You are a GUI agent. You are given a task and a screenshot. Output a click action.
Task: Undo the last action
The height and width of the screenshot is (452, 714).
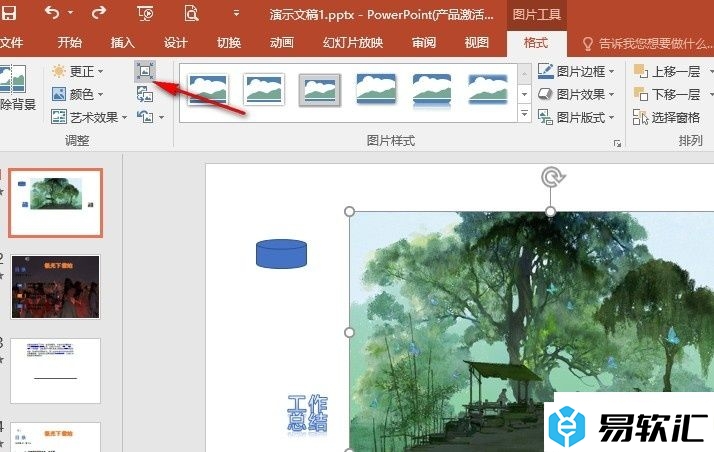tap(52, 13)
